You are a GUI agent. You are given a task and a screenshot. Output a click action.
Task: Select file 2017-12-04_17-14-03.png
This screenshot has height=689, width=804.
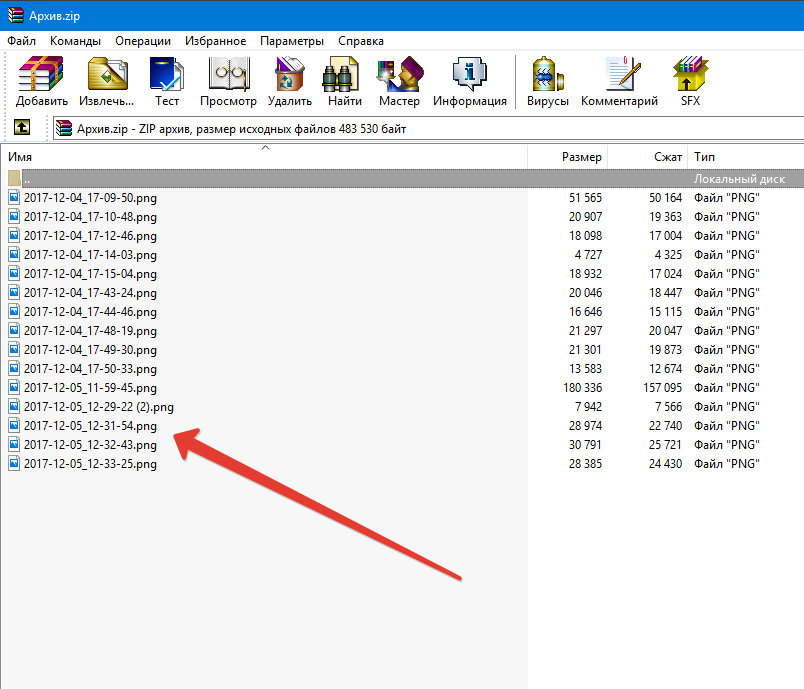pyautogui.click(x=90, y=255)
